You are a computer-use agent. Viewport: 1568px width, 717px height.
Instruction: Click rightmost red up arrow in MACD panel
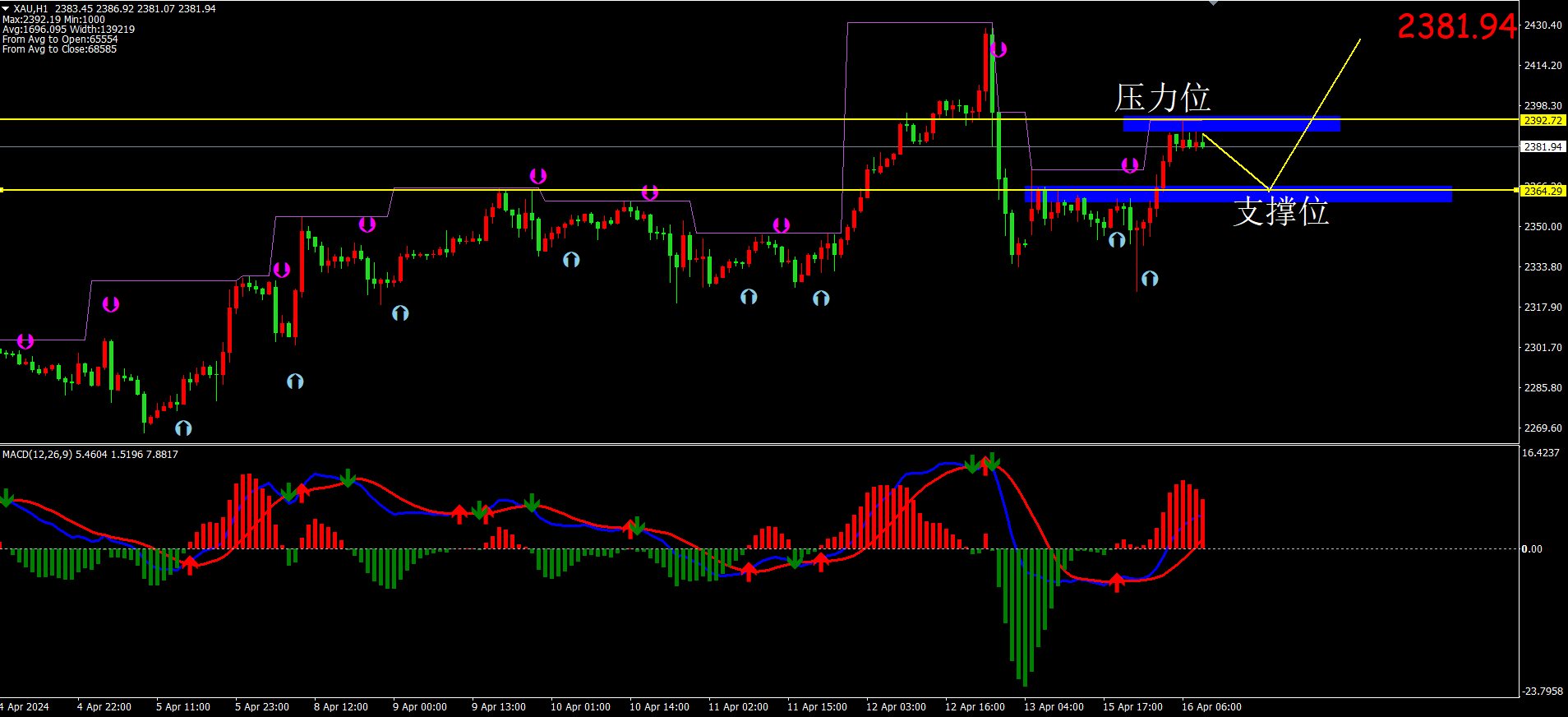coord(1116,583)
